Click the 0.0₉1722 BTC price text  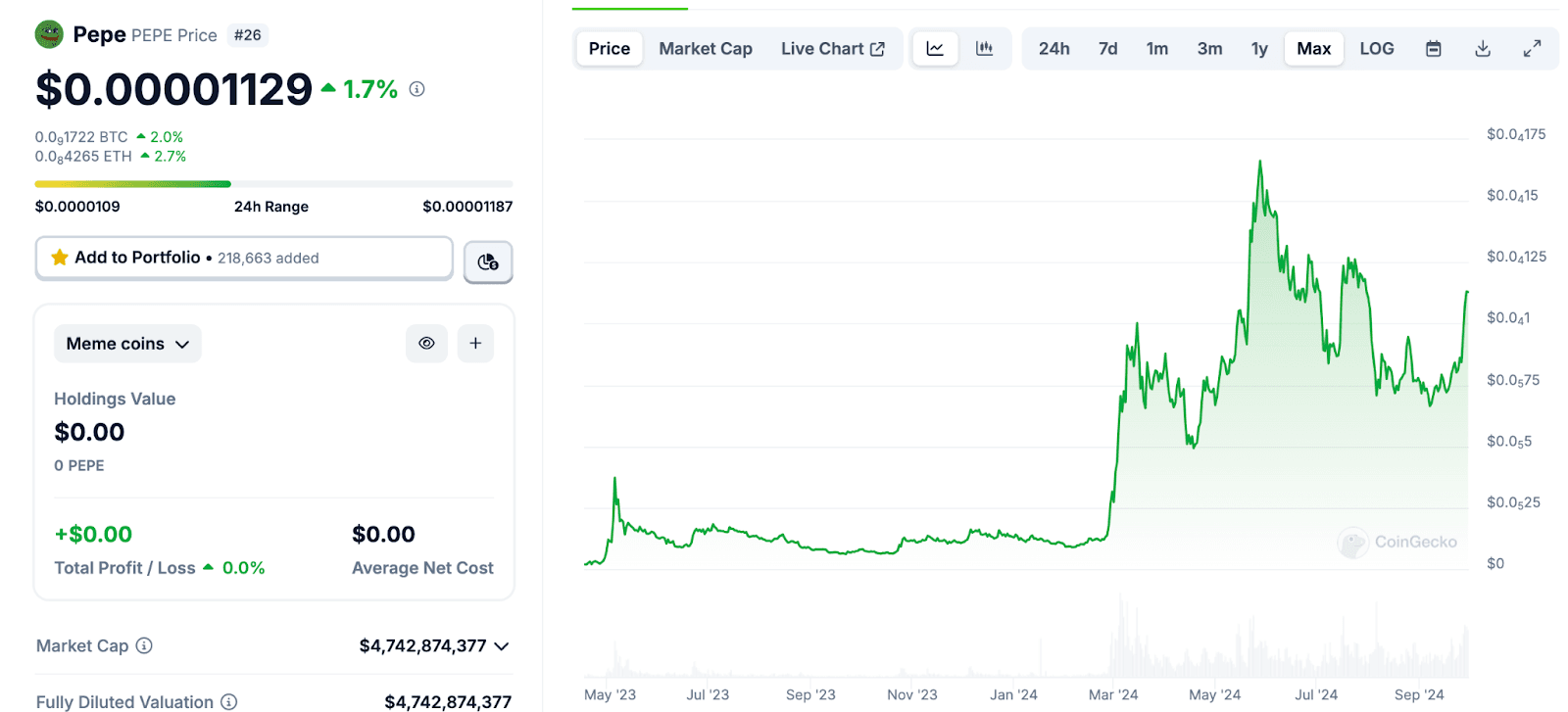coord(81,137)
